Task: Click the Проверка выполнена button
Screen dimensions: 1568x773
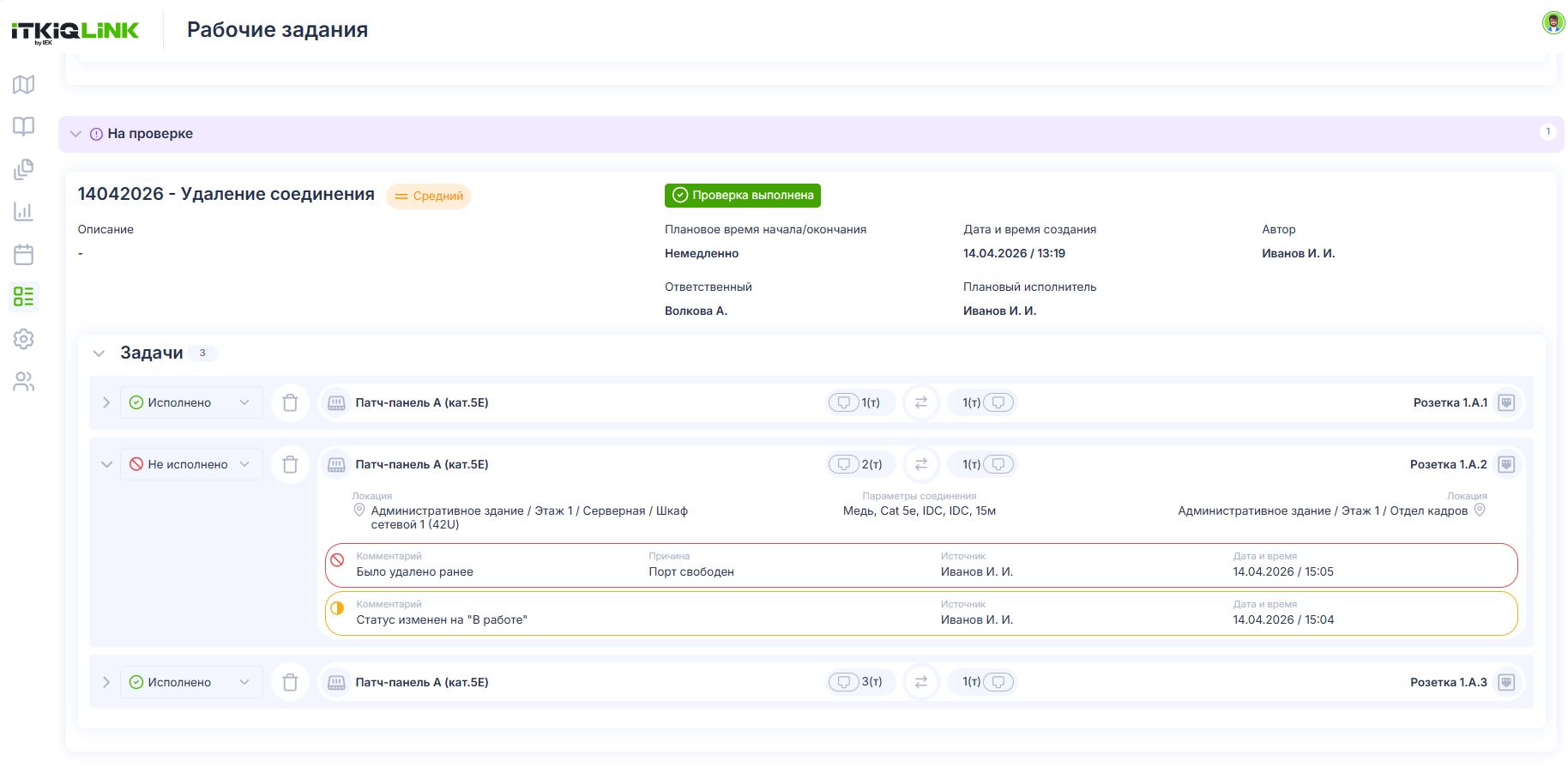Action: pos(743,196)
